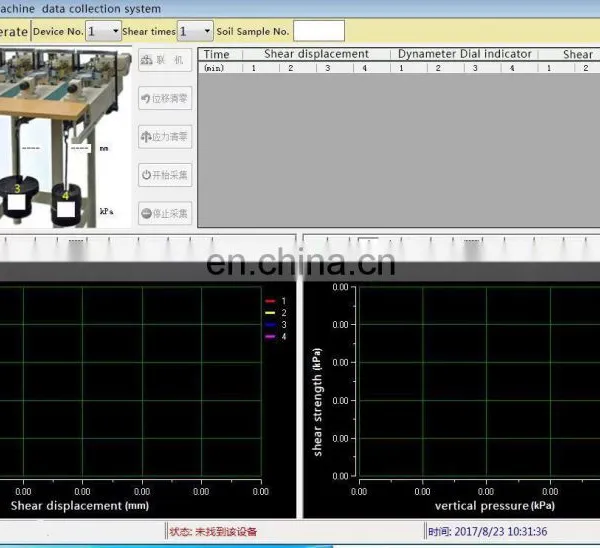Open the Device No. dropdown
The height and width of the screenshot is (548, 600).
[103, 31]
